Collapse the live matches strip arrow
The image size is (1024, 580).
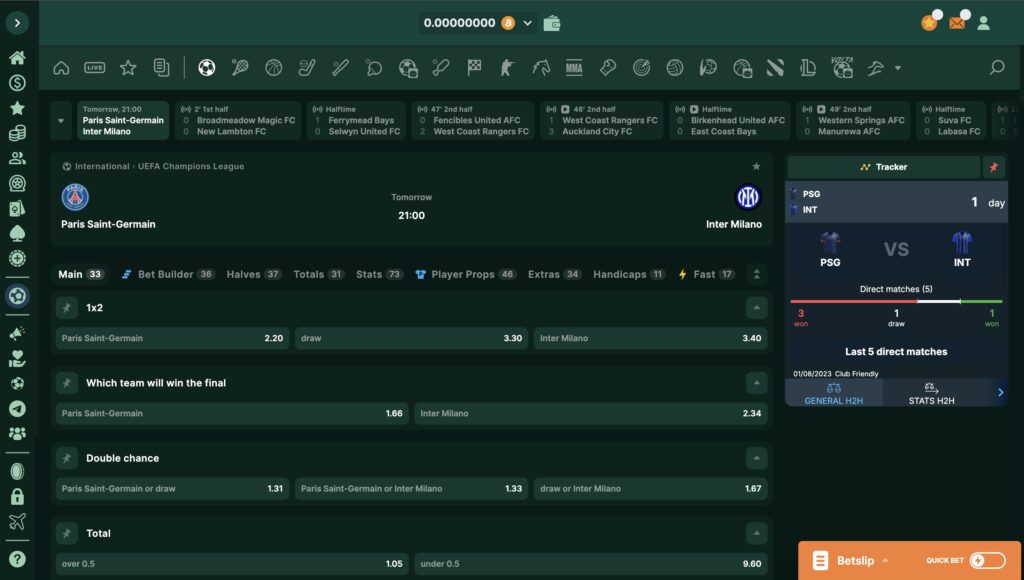point(61,120)
